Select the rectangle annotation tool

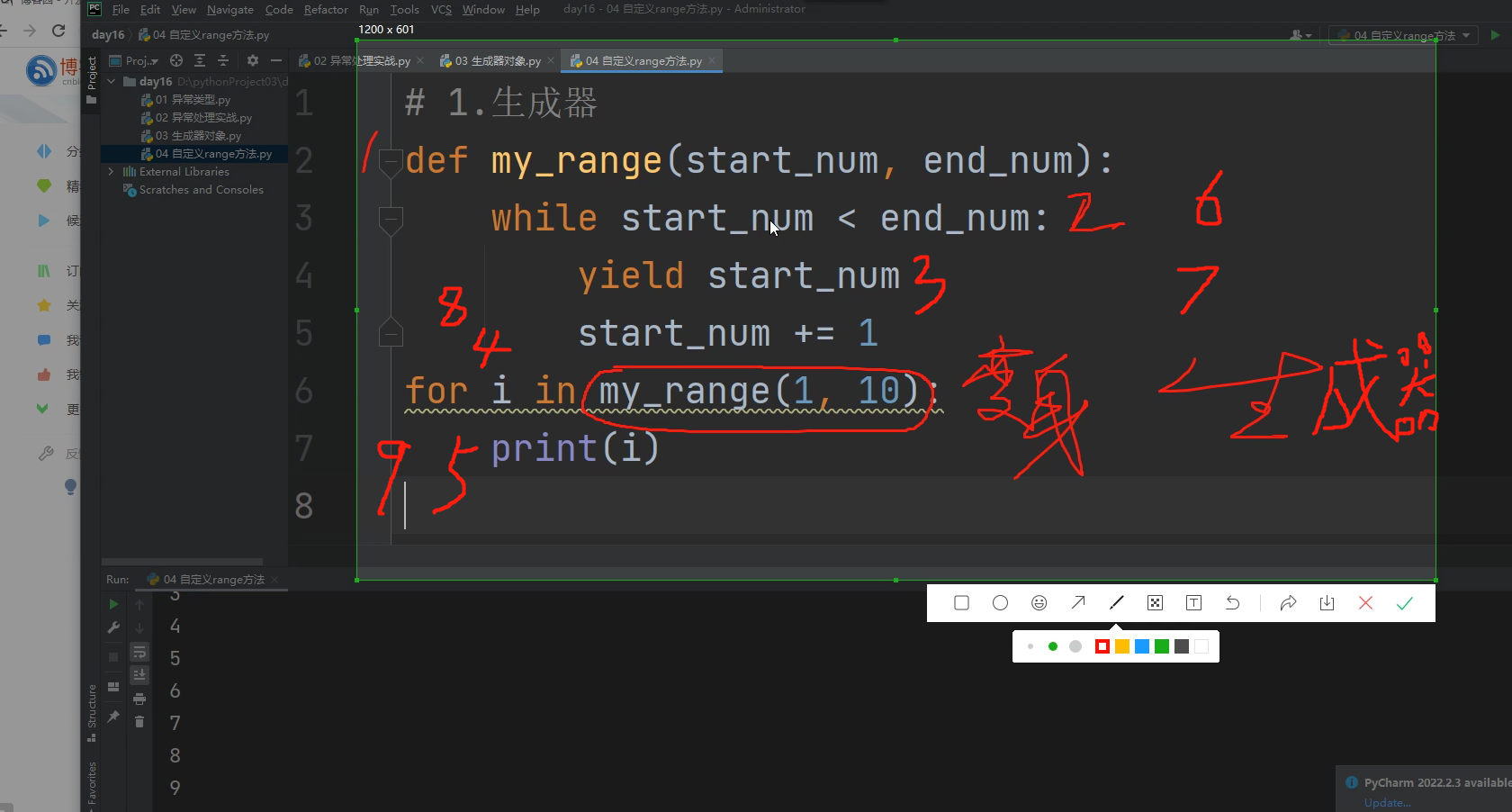(x=961, y=603)
